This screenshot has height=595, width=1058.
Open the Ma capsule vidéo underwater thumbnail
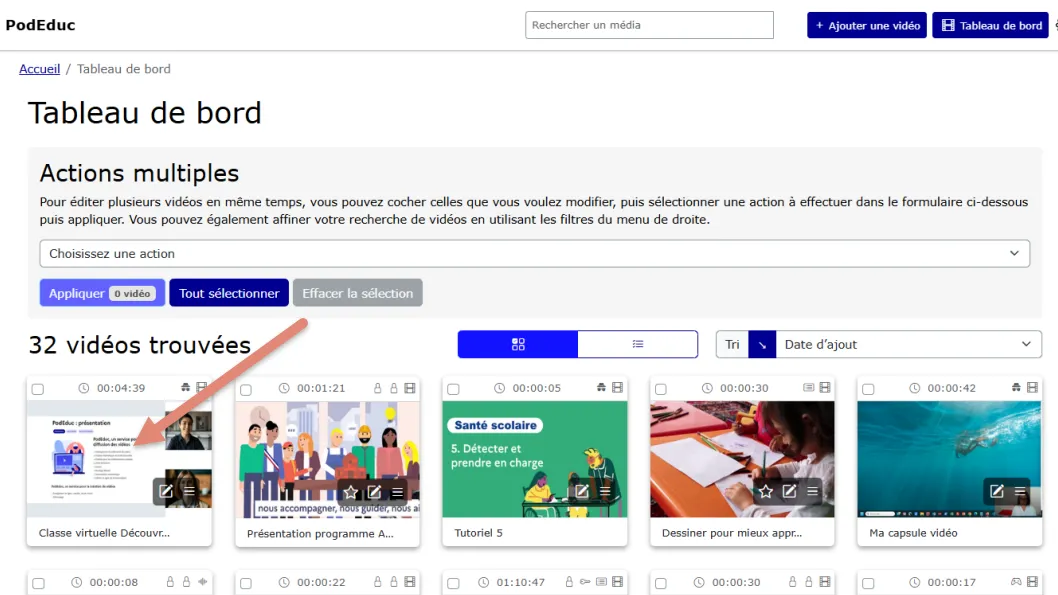[949, 459]
